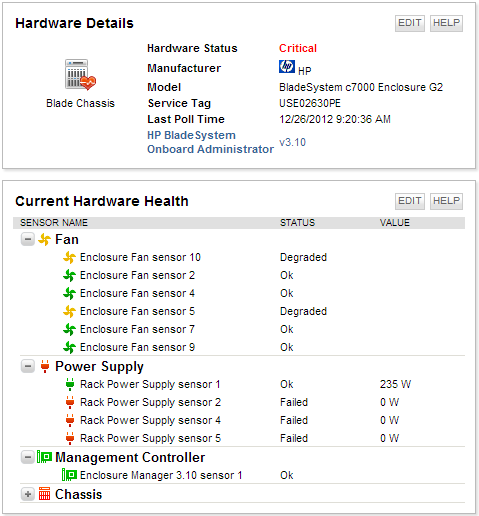479x516 pixels.
Task: Click the Management Controller category icon
Action: coord(44,457)
